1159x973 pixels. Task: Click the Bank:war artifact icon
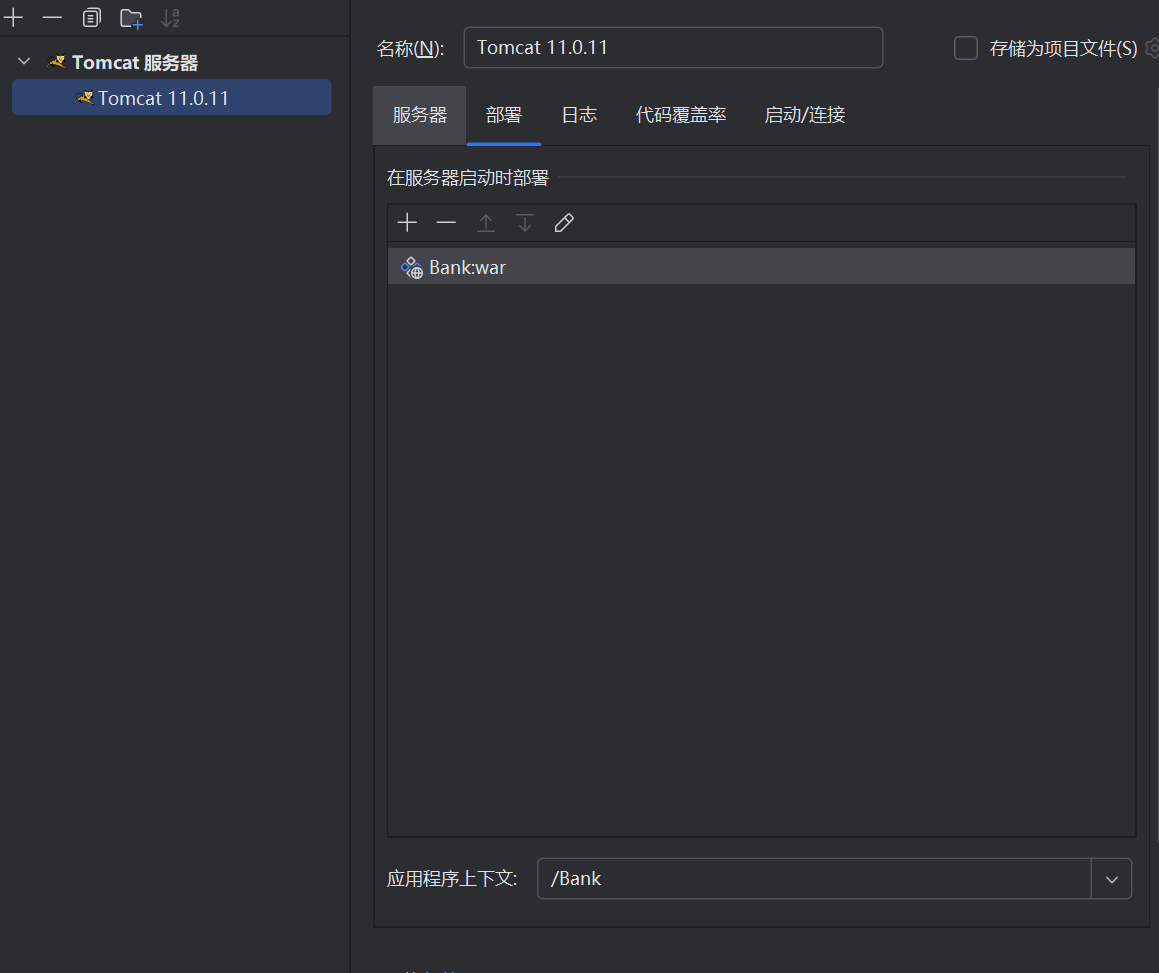pyautogui.click(x=412, y=268)
